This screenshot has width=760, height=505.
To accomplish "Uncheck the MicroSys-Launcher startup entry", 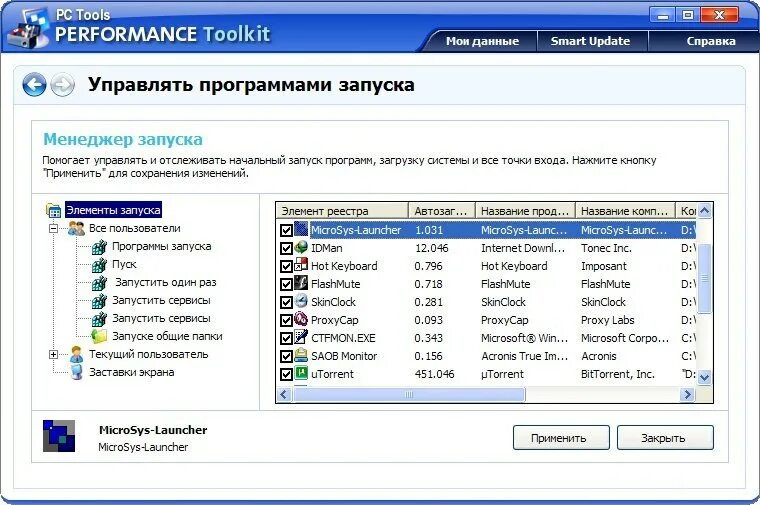I will pyautogui.click(x=286, y=230).
